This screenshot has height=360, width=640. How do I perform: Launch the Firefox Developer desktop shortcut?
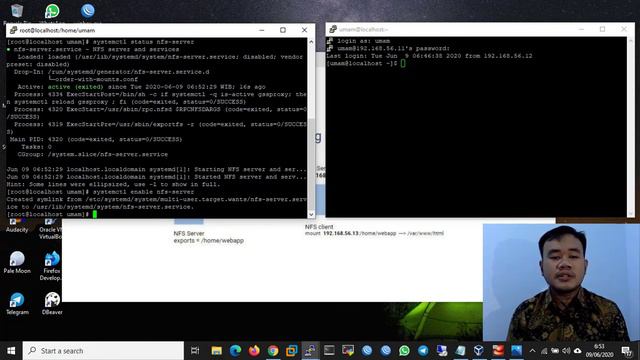51,266
